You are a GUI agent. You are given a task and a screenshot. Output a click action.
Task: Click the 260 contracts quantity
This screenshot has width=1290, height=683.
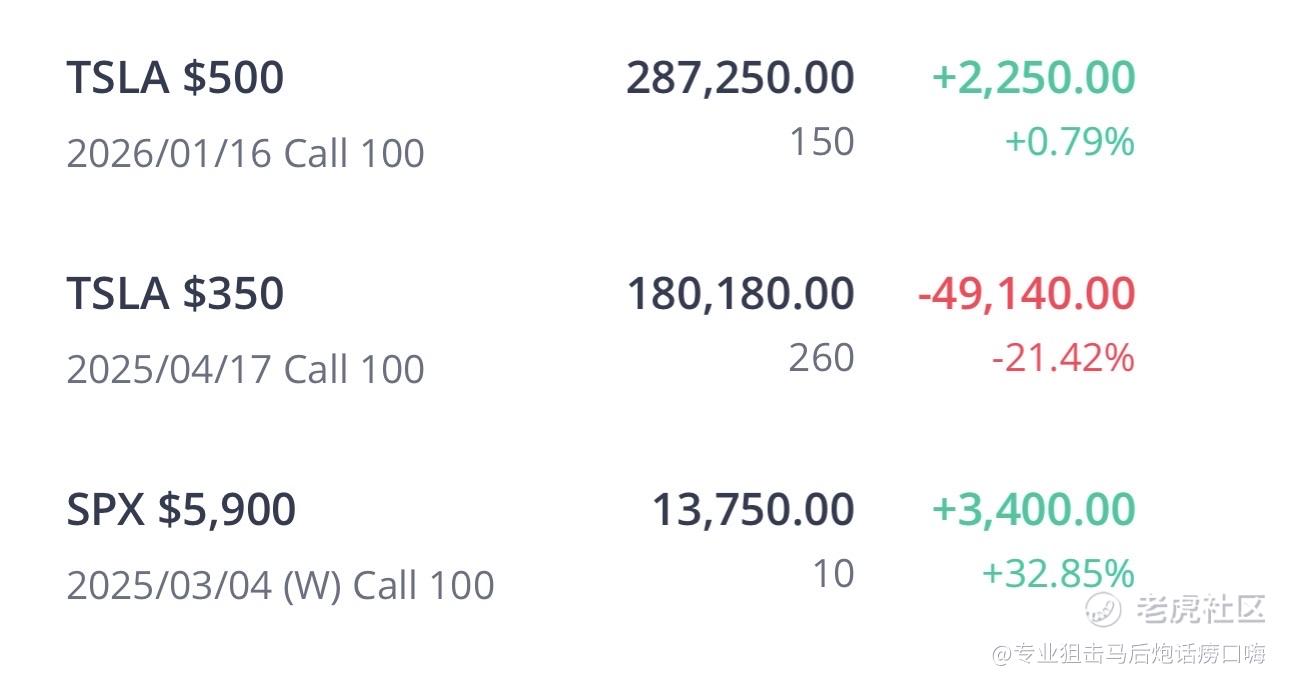click(822, 358)
